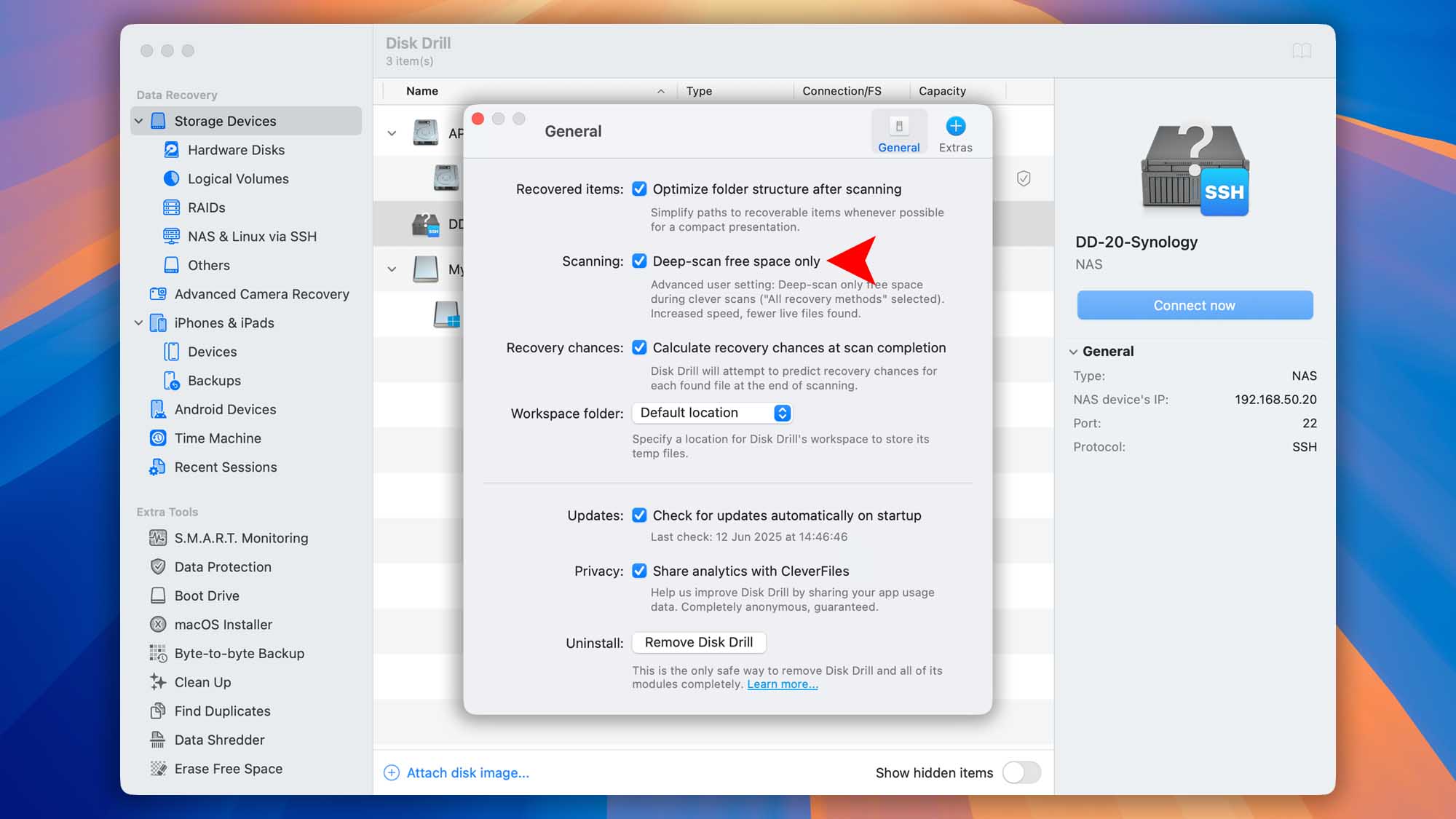This screenshot has width=1456, height=819.
Task: Collapse the General section in details panel
Action: tap(1073, 352)
